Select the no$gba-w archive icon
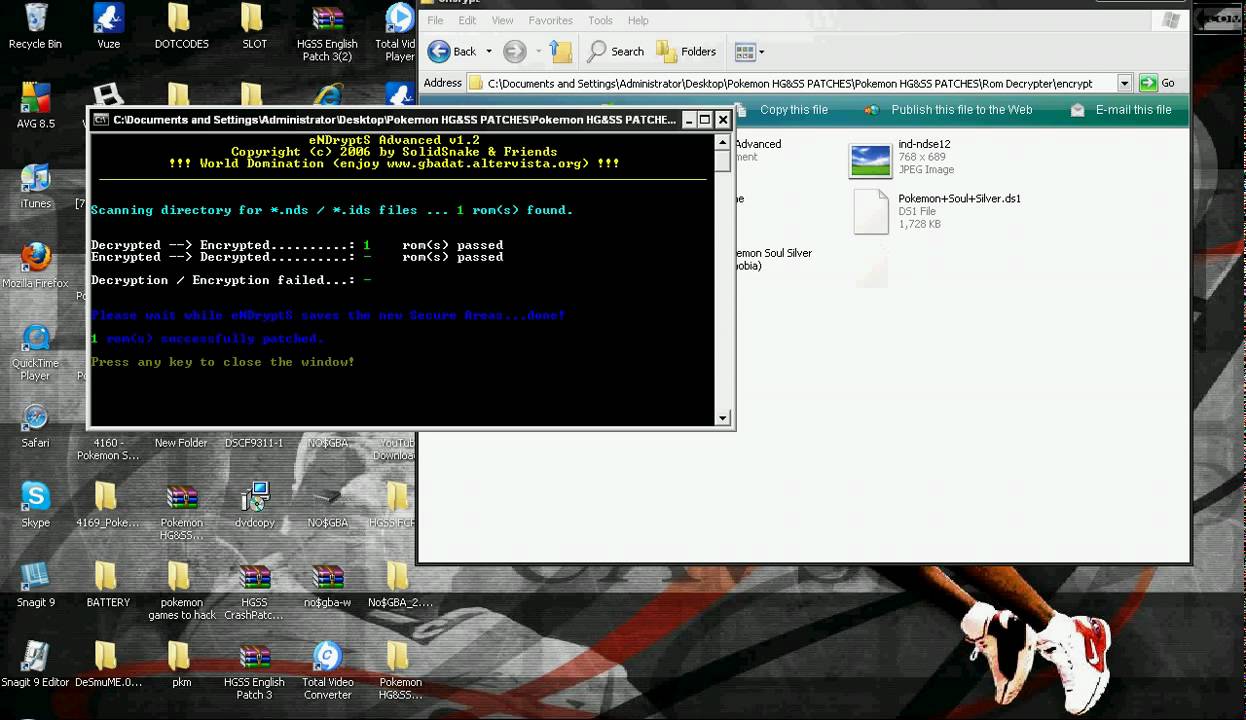 pos(327,585)
